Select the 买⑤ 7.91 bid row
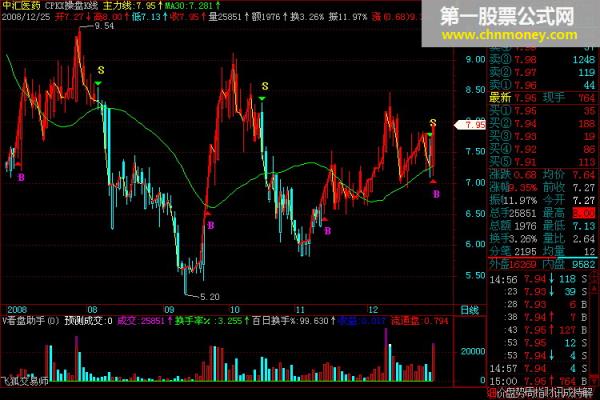The width and height of the screenshot is (600, 400). coord(543,162)
